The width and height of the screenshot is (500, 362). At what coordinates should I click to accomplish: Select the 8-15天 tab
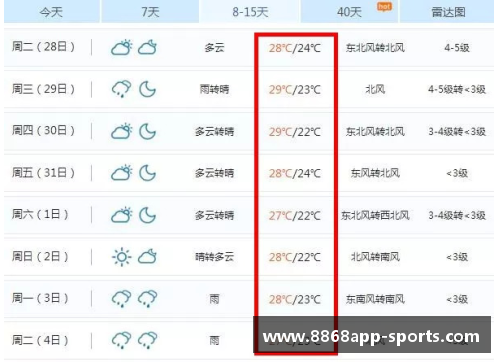click(250, 11)
